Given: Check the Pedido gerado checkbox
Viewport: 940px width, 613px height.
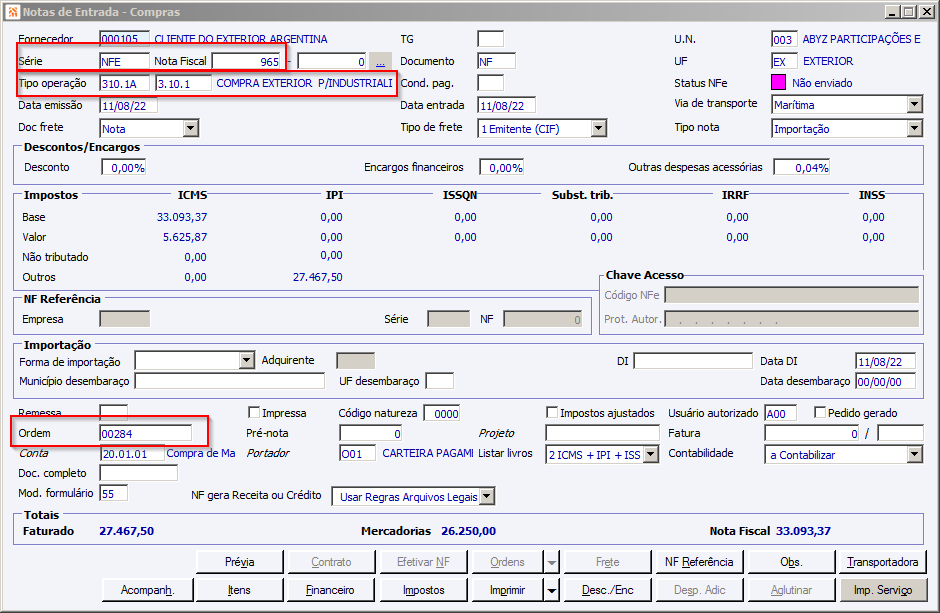Looking at the screenshot, I should coord(821,413).
